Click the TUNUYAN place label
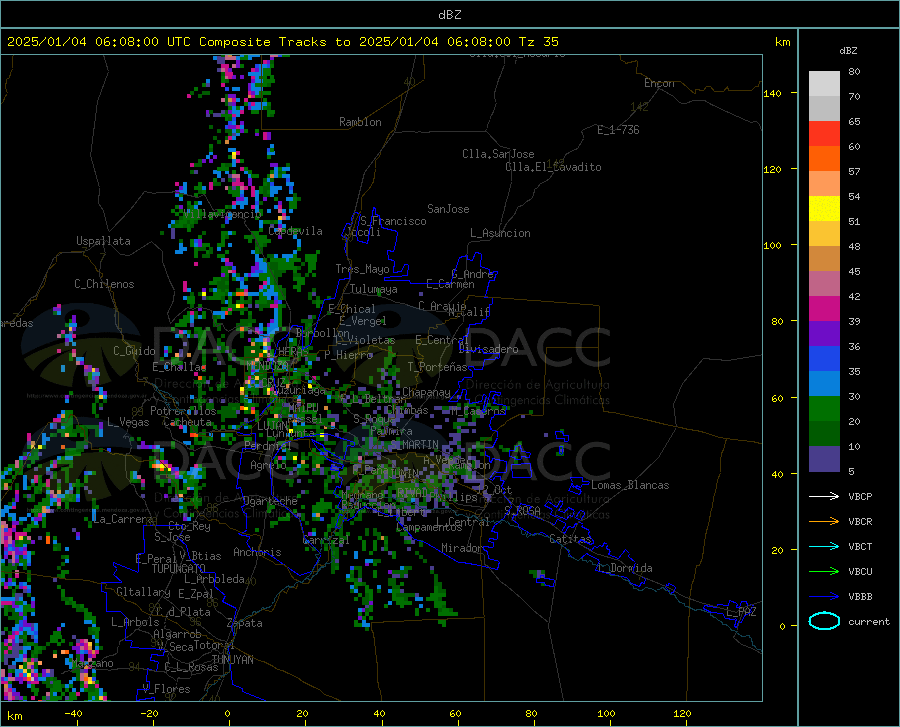This screenshot has height=727, width=900. click(x=232, y=660)
